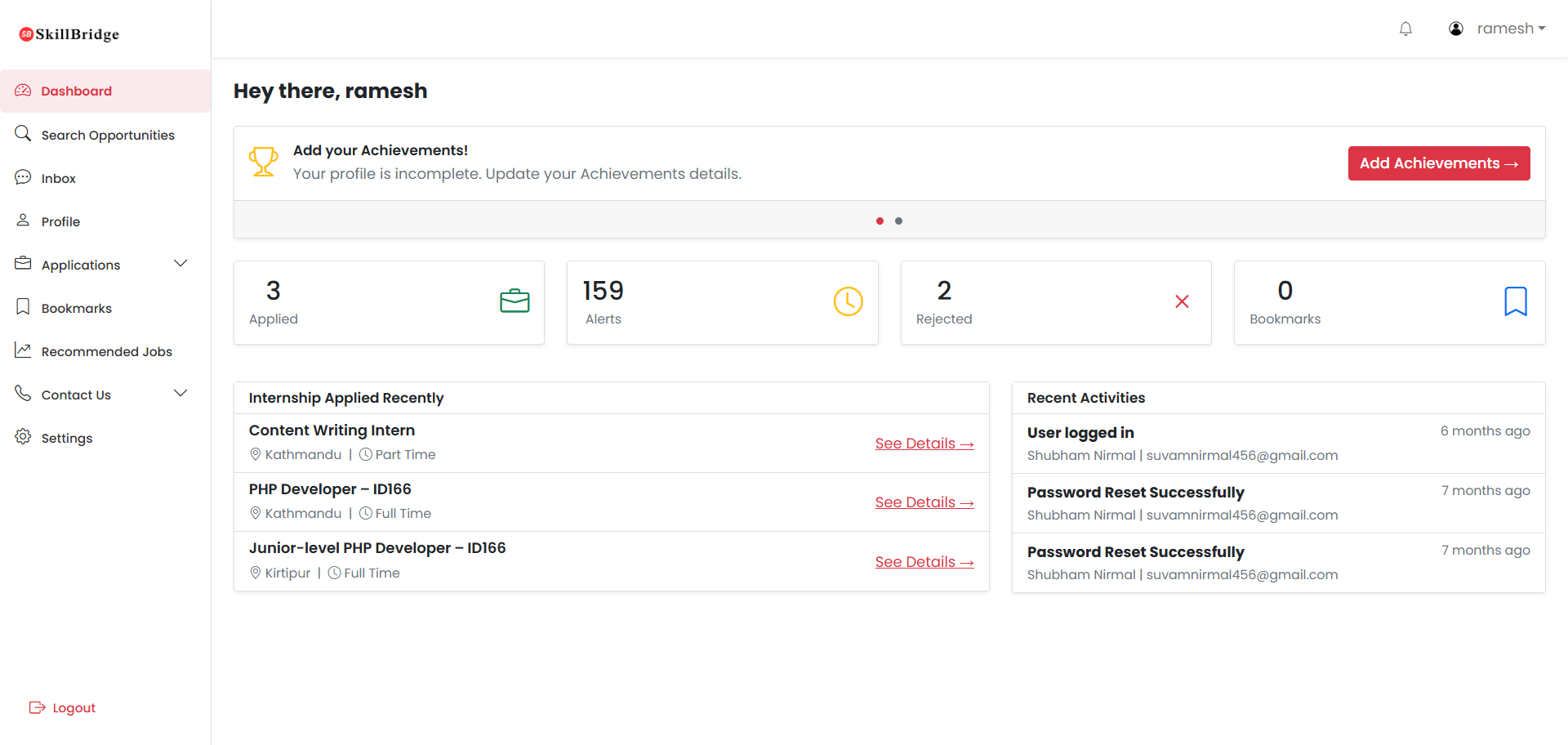The height and width of the screenshot is (745, 1568).
Task: Open Settings from the sidebar
Action: [x=67, y=438]
